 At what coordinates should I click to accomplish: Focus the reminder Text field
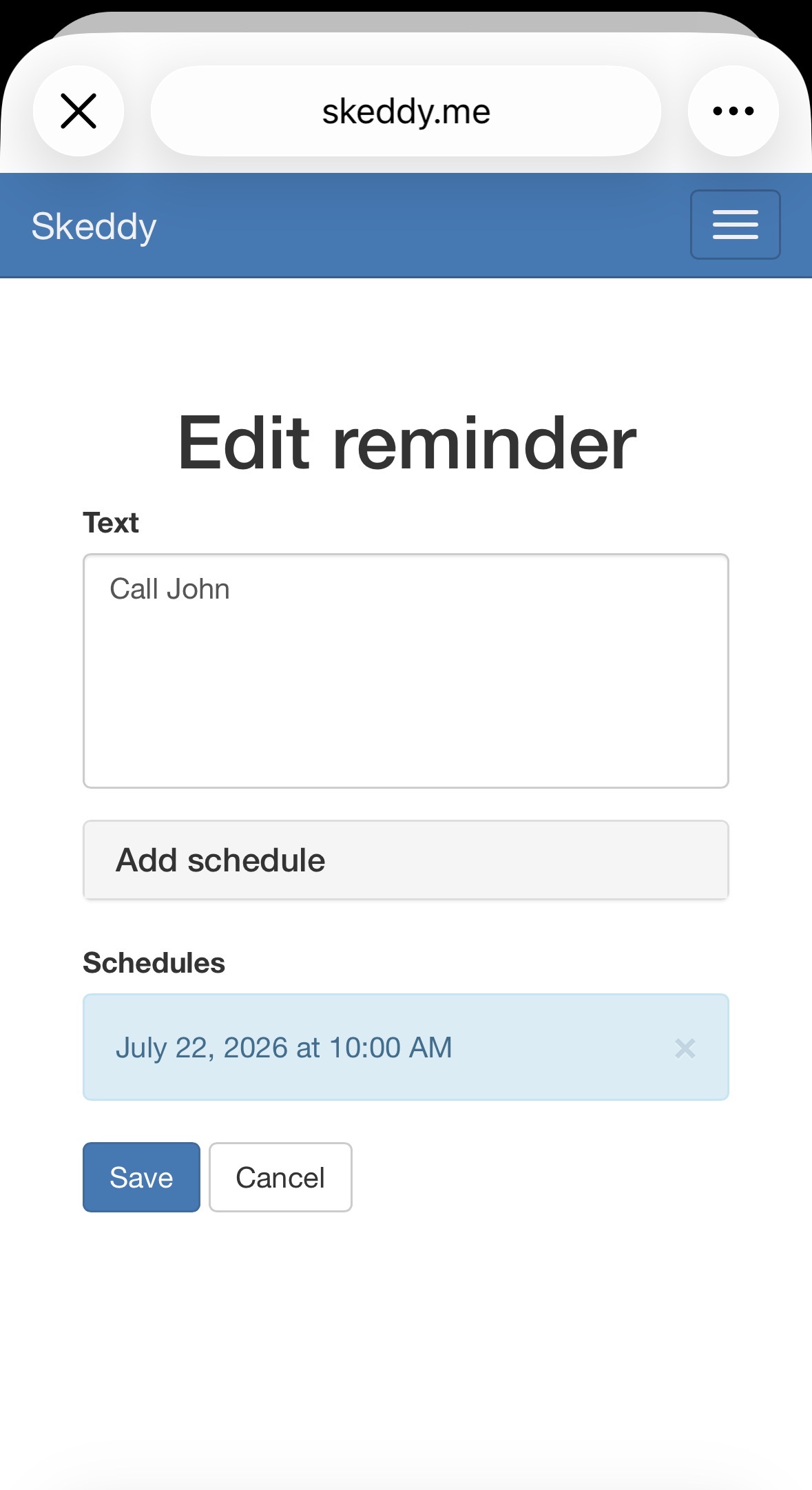tap(406, 671)
